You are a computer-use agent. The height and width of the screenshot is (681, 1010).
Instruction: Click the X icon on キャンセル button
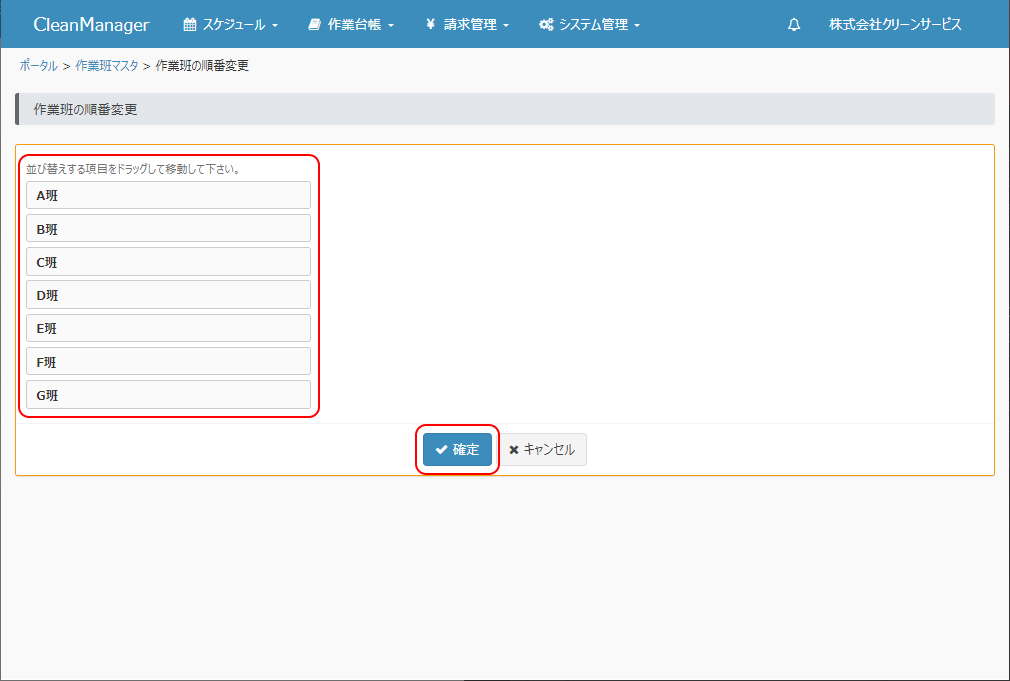(513, 450)
